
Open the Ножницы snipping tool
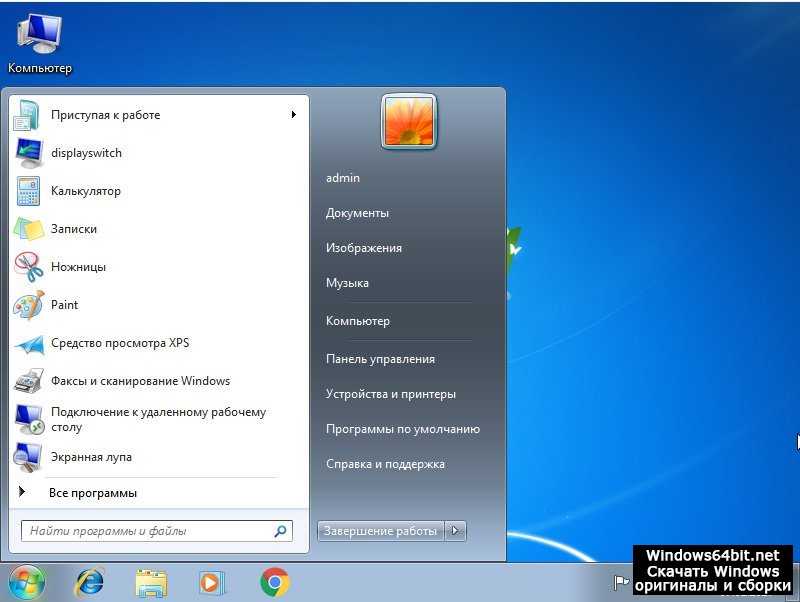(78, 267)
